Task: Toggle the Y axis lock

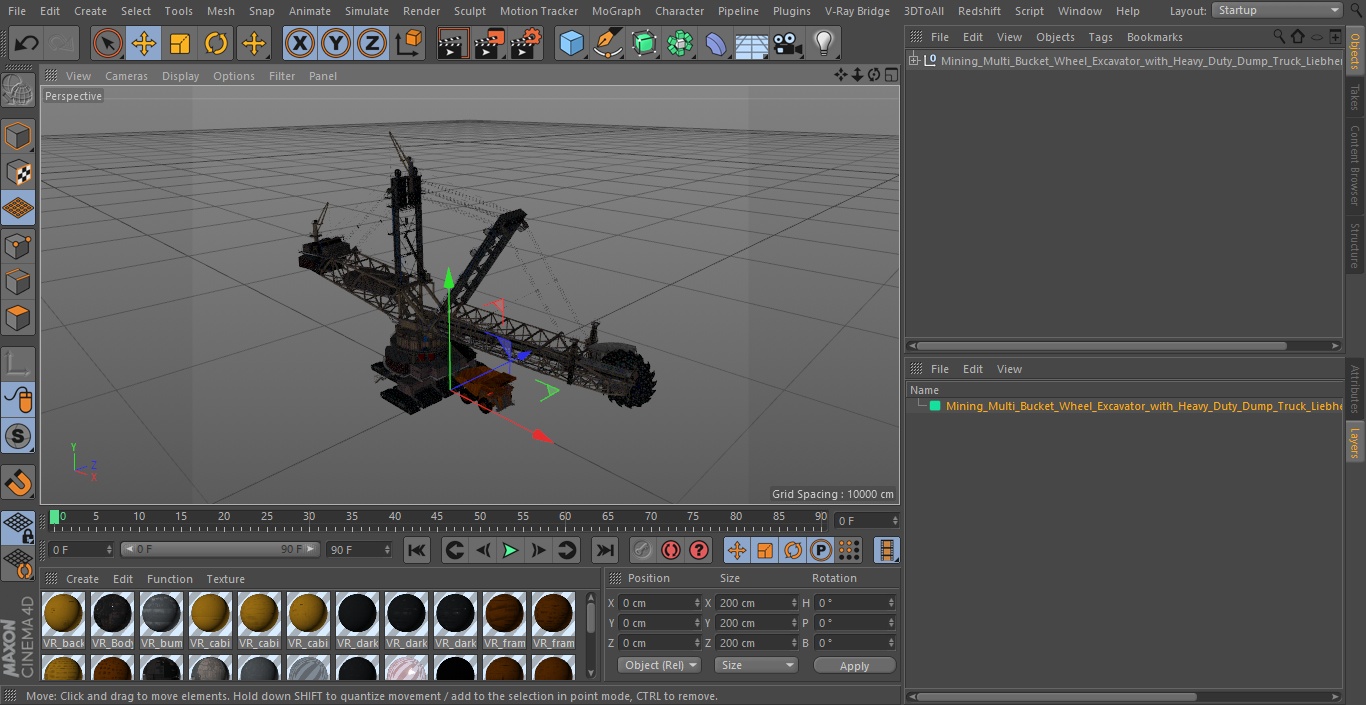Action: click(335, 43)
